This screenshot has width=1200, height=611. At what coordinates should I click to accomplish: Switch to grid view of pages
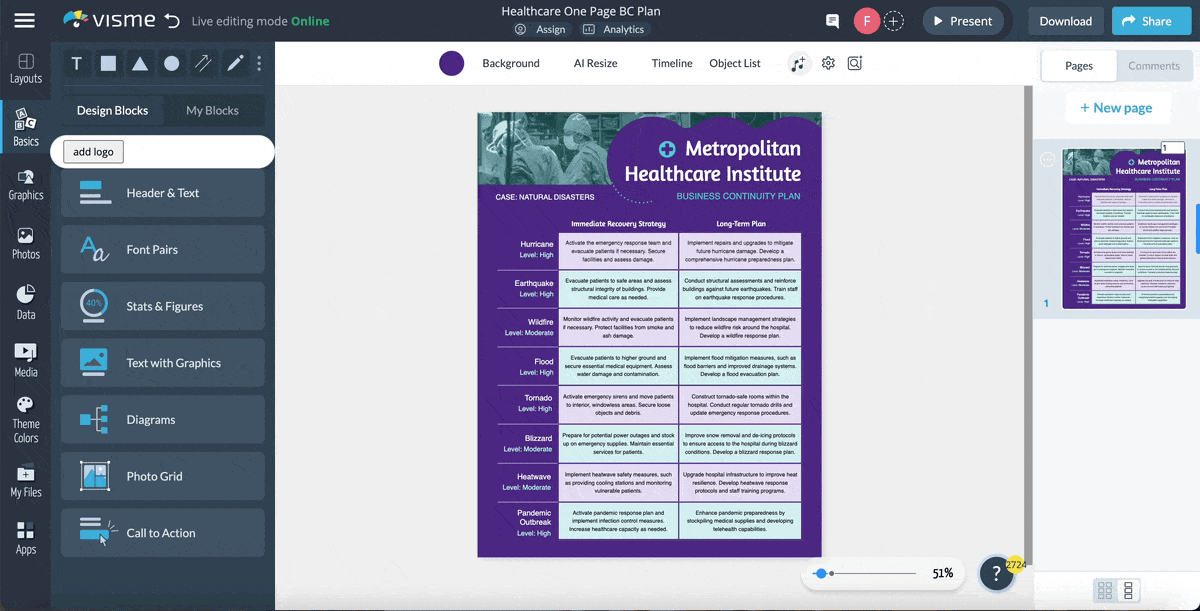coord(1105,590)
